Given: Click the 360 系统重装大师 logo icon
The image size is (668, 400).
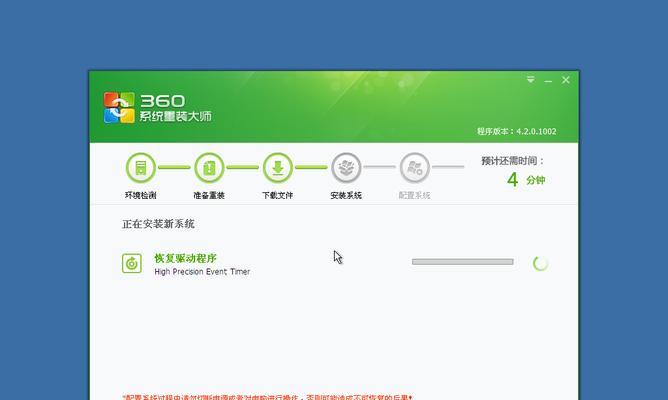Looking at the screenshot, I should [x=119, y=108].
